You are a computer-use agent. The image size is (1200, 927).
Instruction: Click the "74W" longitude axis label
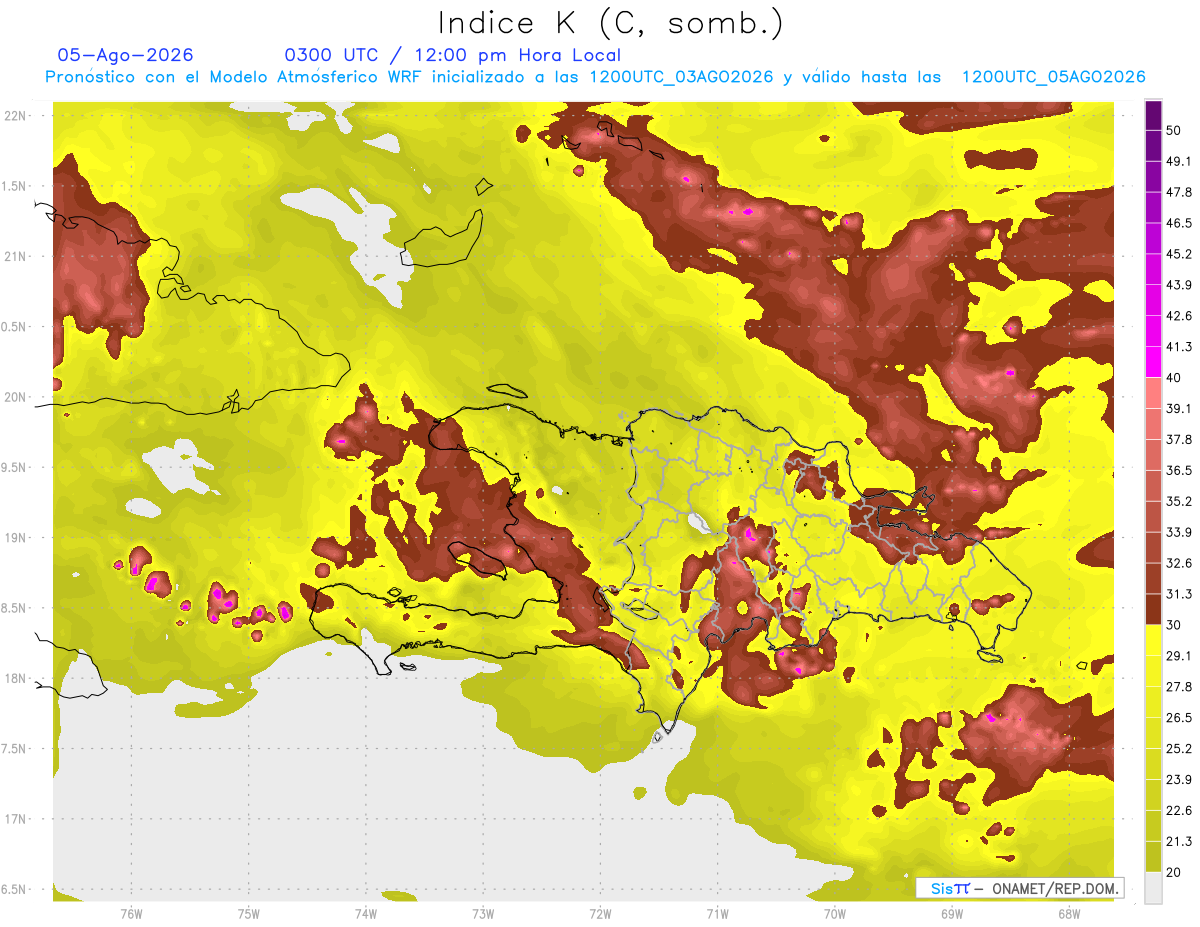point(366,913)
